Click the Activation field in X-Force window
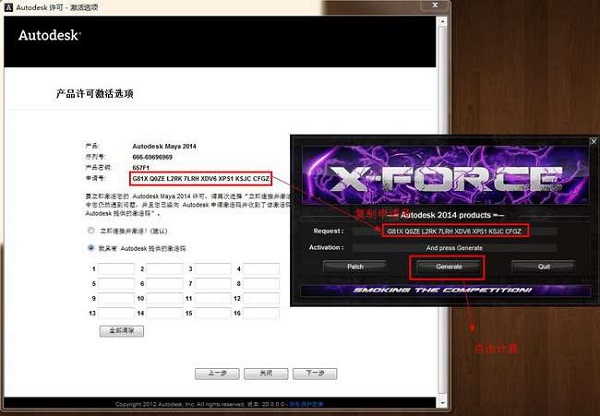The width and height of the screenshot is (600, 416). 455,248
